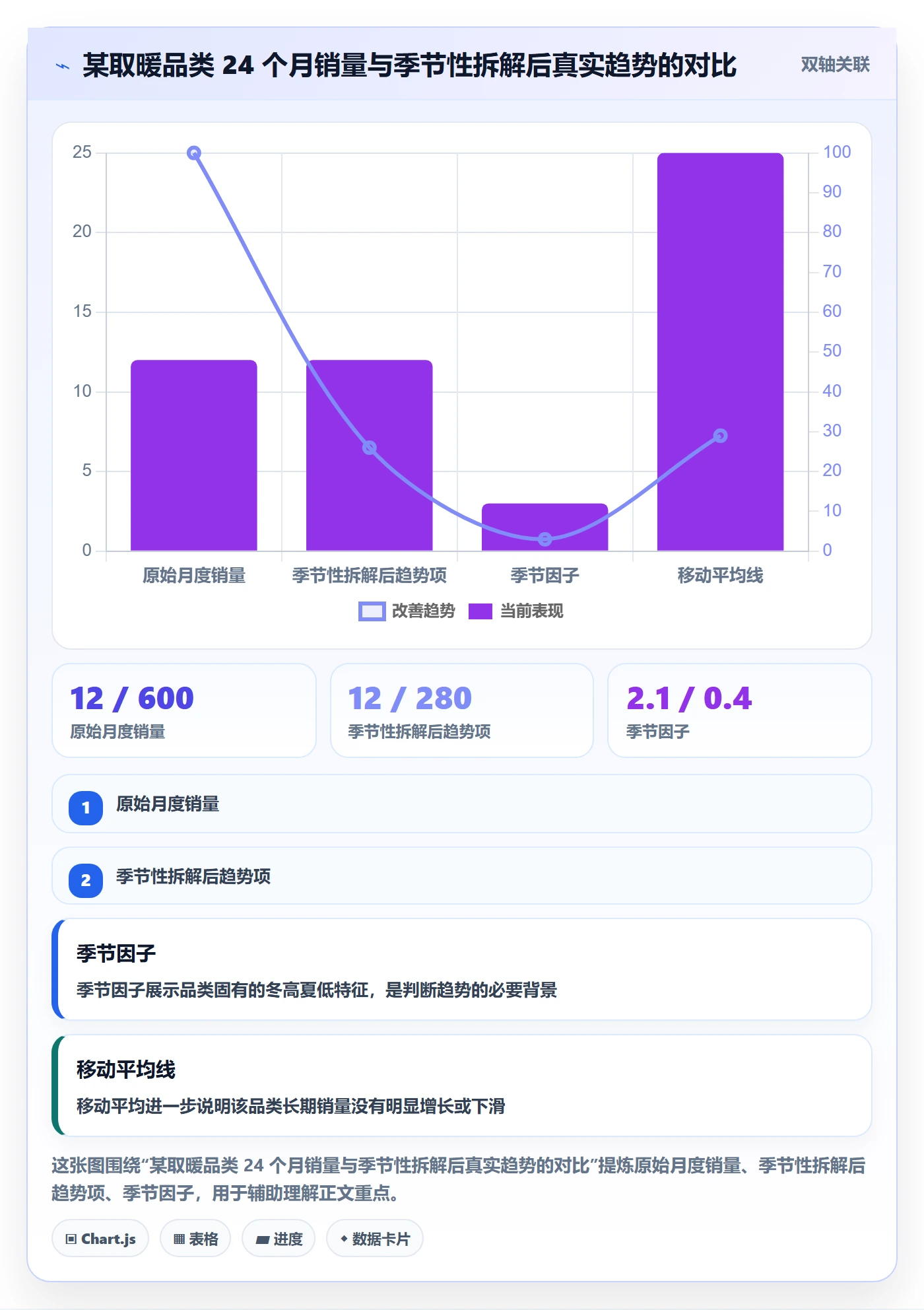Click the 双轴关联 label in the header
924x1310 pixels.
(x=835, y=65)
